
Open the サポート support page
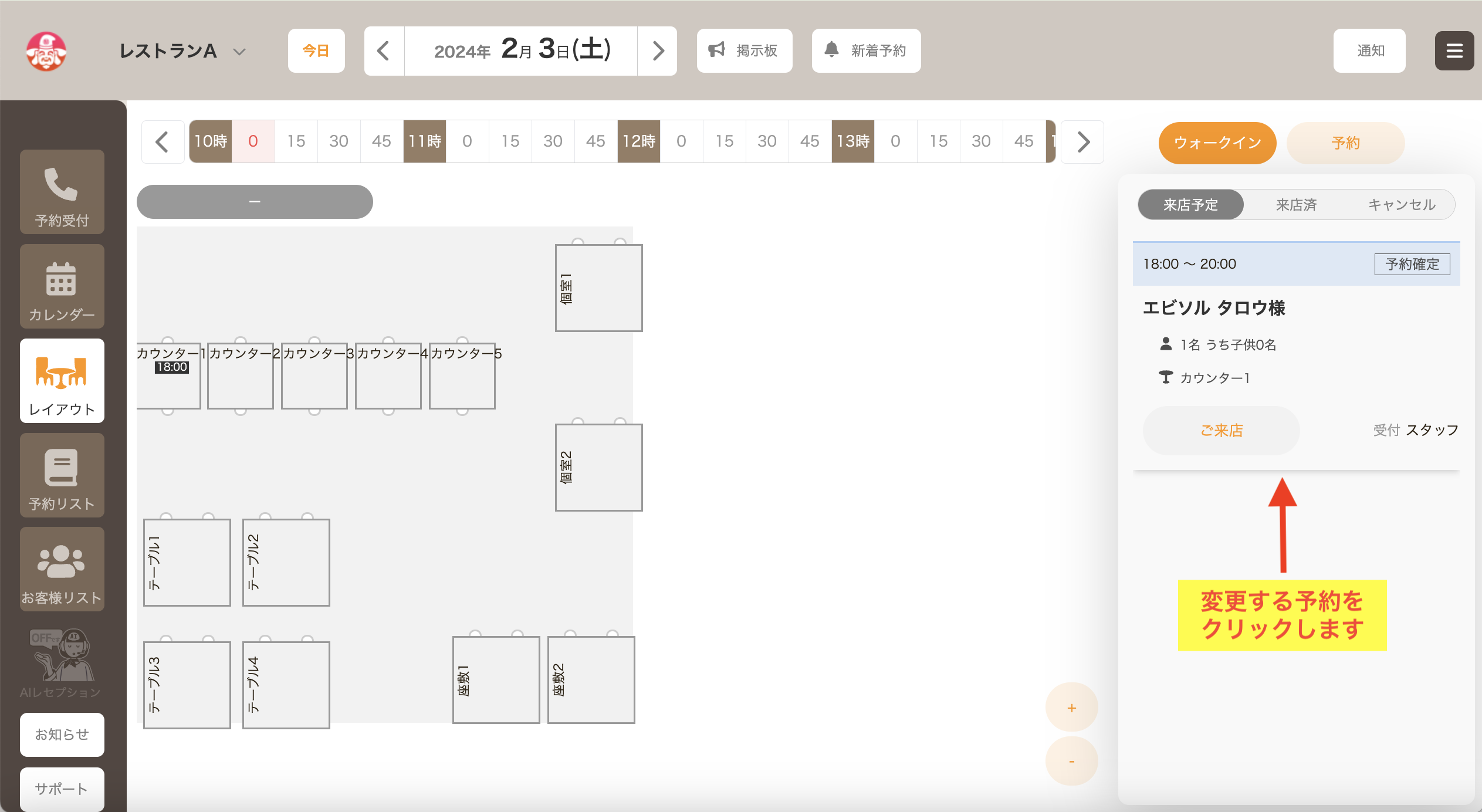(x=62, y=789)
